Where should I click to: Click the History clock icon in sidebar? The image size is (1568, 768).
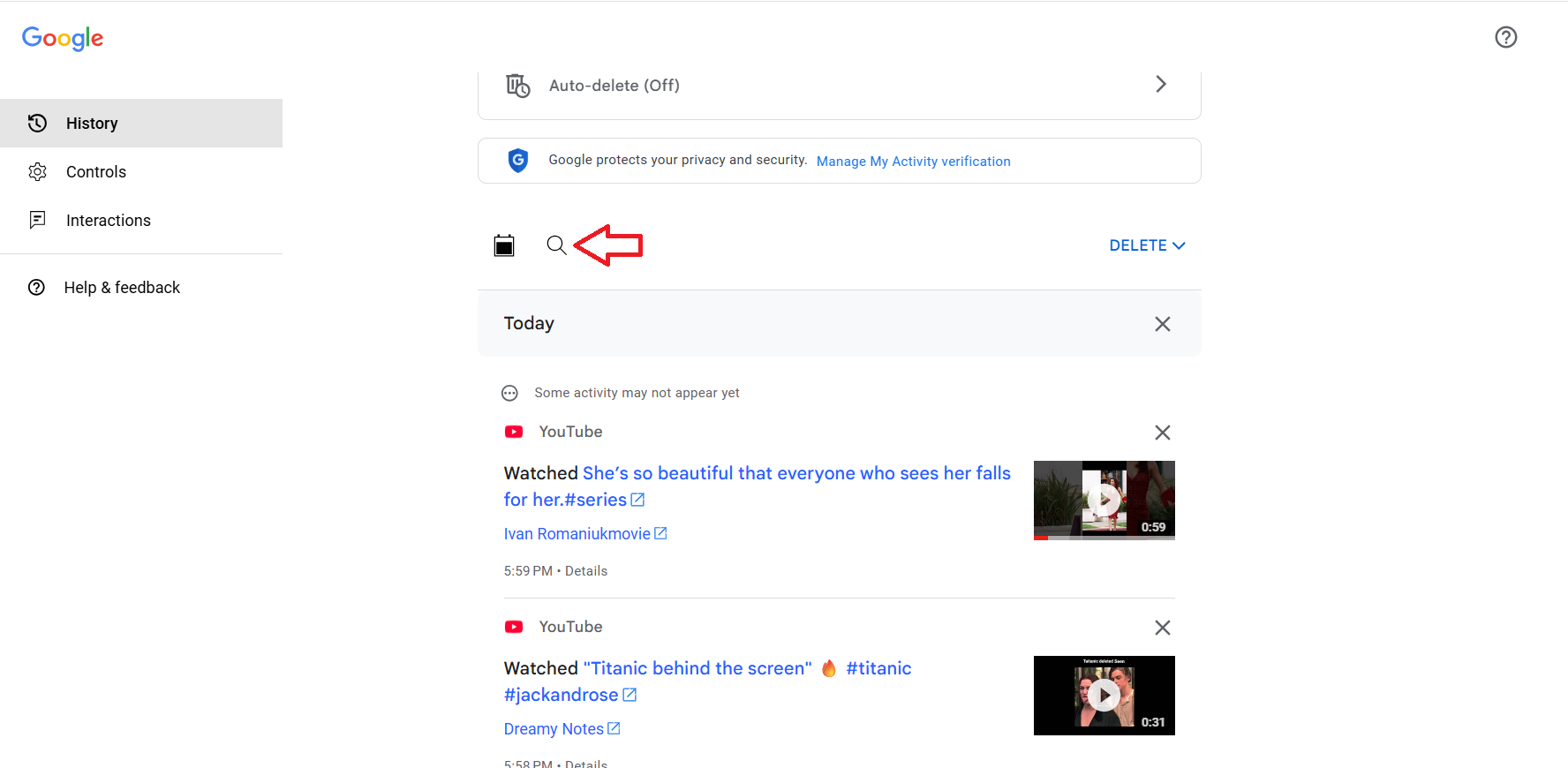click(x=37, y=124)
